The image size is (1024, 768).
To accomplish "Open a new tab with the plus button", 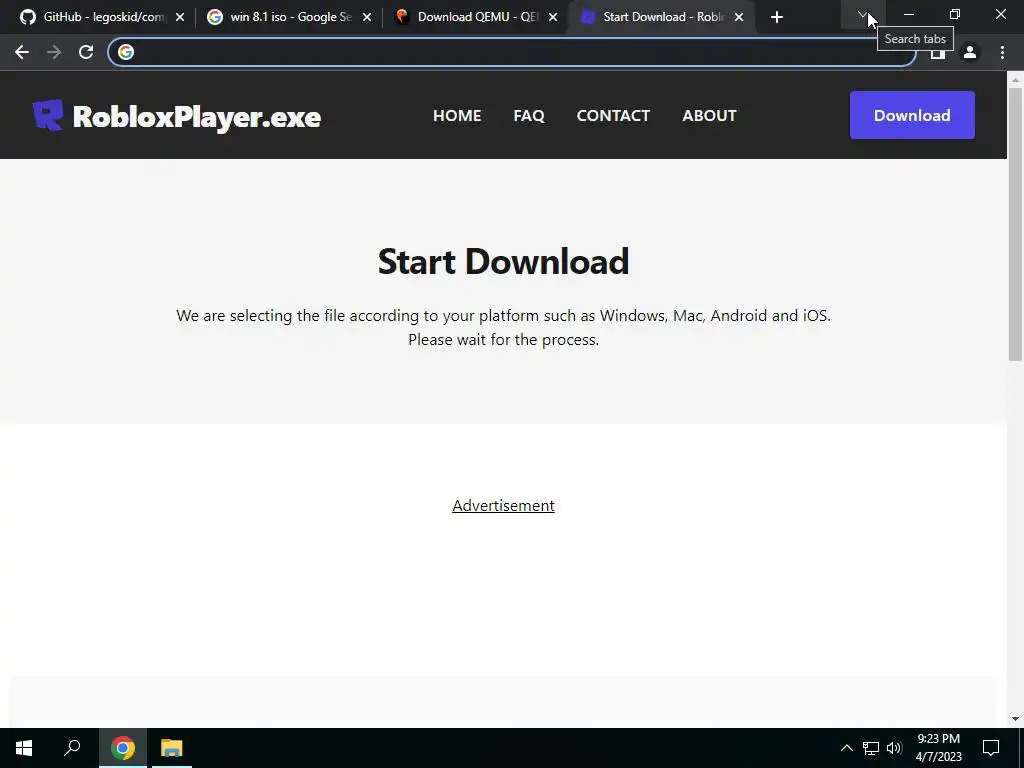I will [776, 17].
